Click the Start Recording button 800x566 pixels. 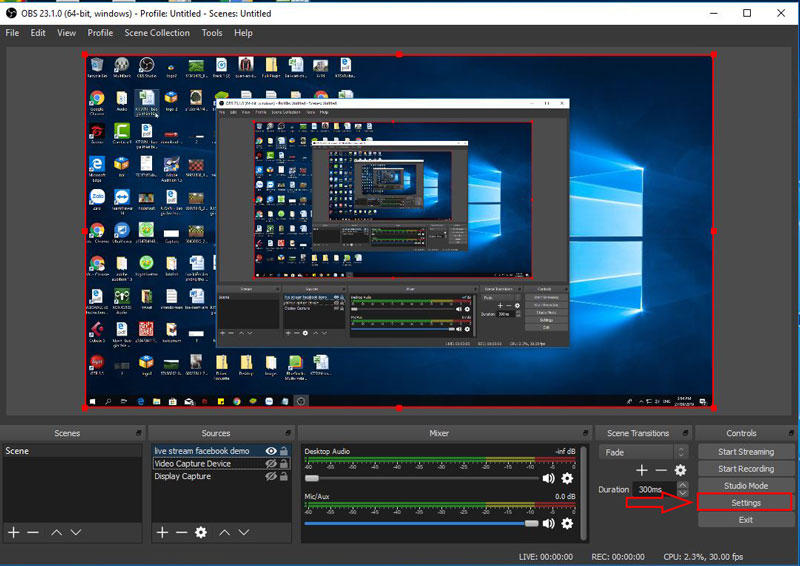[x=745, y=469]
